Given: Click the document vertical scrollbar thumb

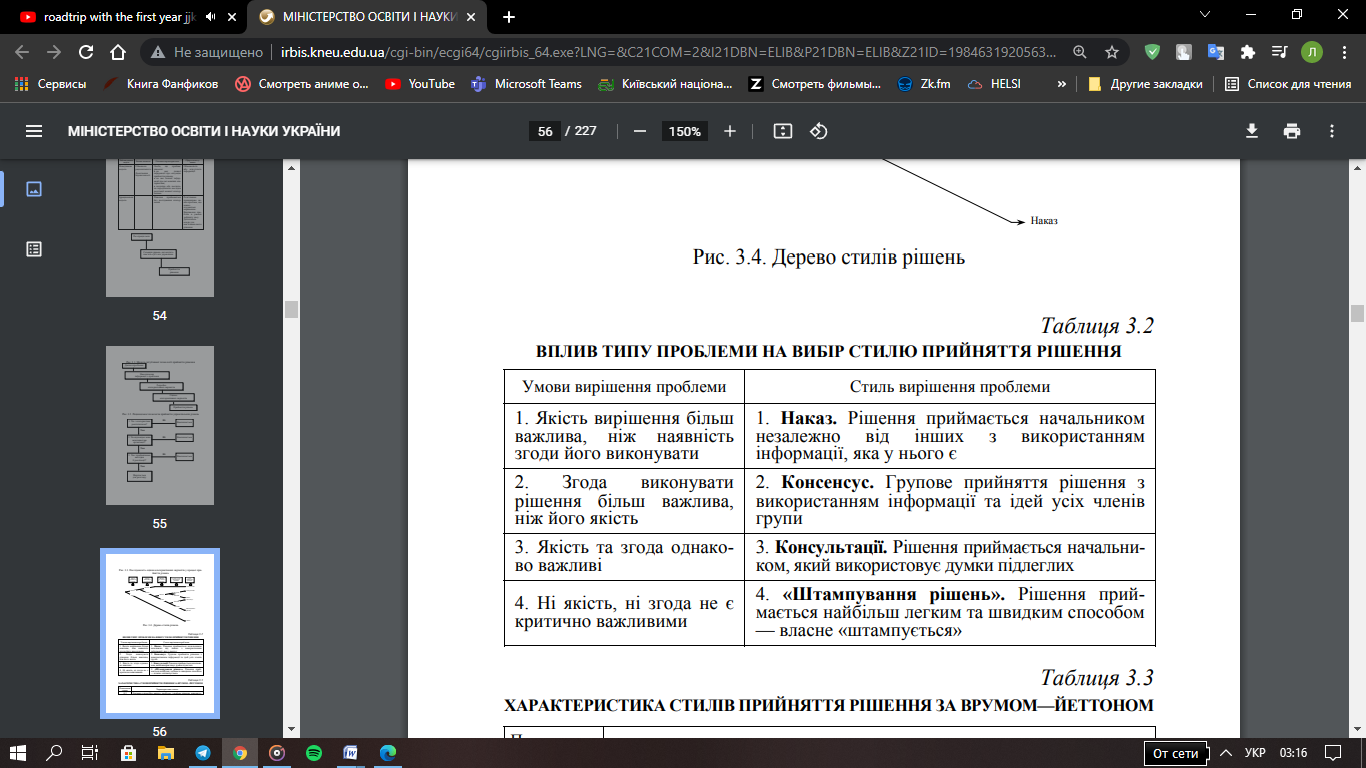Looking at the screenshot, I should [x=1357, y=313].
